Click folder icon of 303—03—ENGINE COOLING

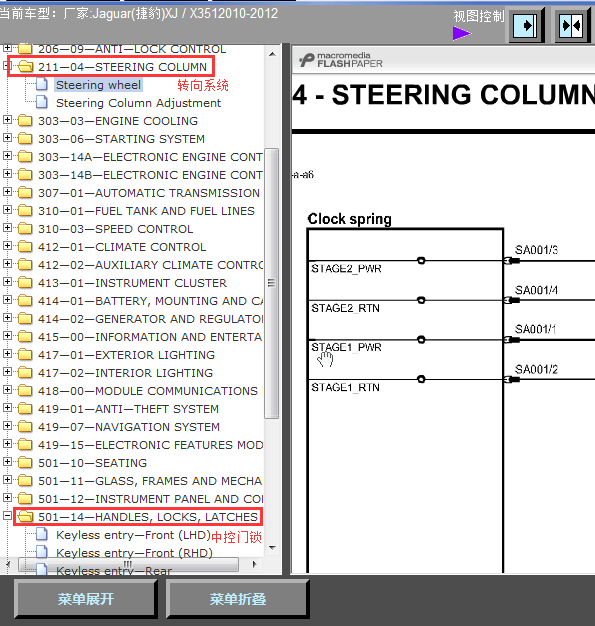[25, 121]
